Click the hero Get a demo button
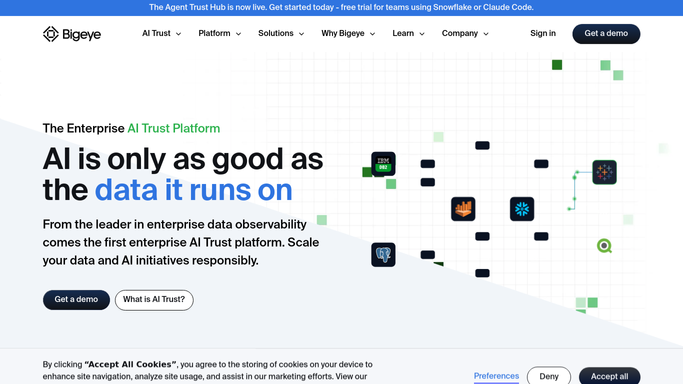The image size is (683, 384). (76, 300)
